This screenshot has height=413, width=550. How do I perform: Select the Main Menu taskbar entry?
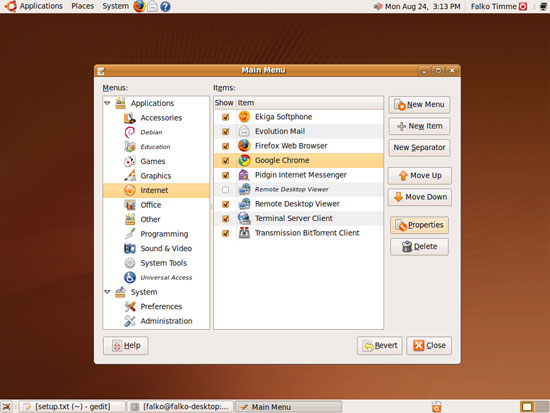[x=288, y=407]
